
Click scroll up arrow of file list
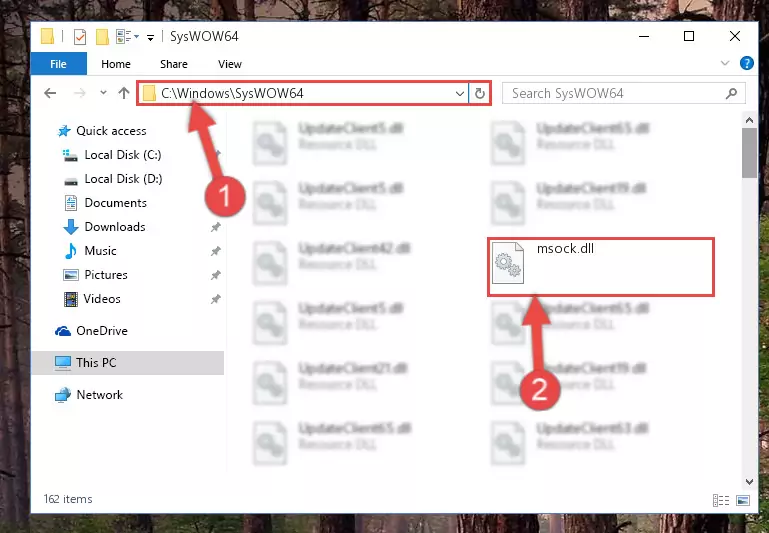pyautogui.click(x=749, y=120)
